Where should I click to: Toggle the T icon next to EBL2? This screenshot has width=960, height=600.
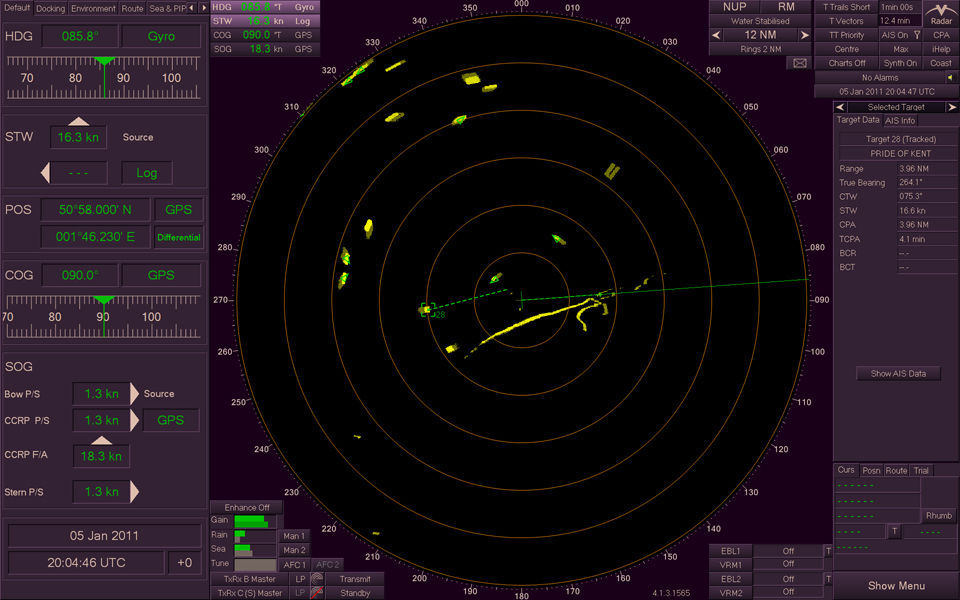[x=827, y=577]
